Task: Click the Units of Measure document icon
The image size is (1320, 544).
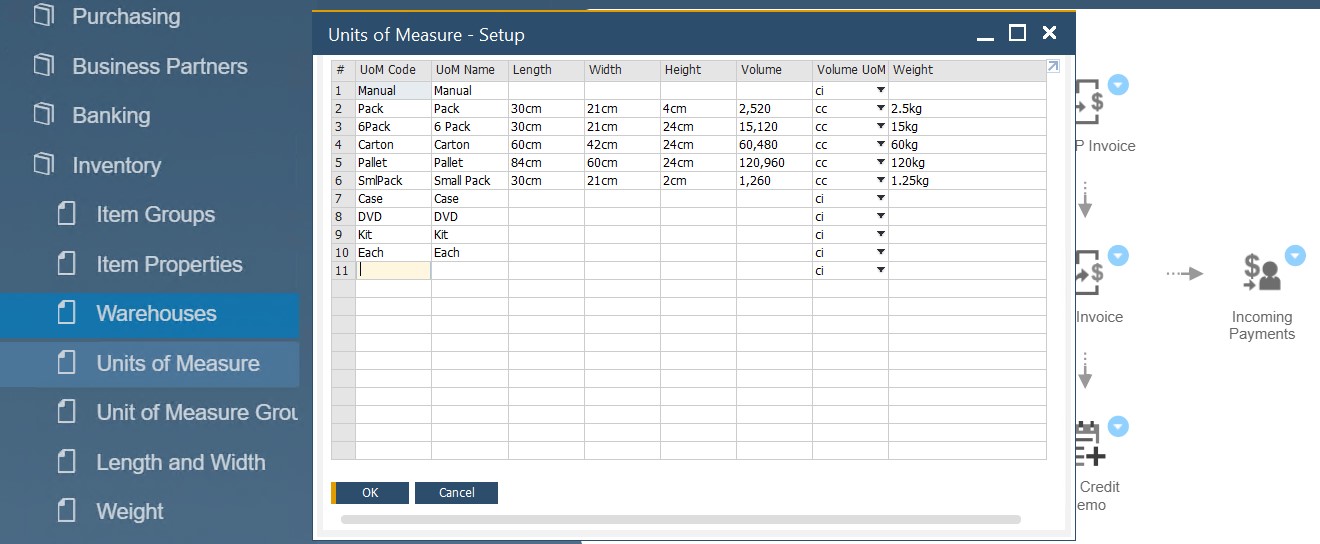Action: coord(67,363)
